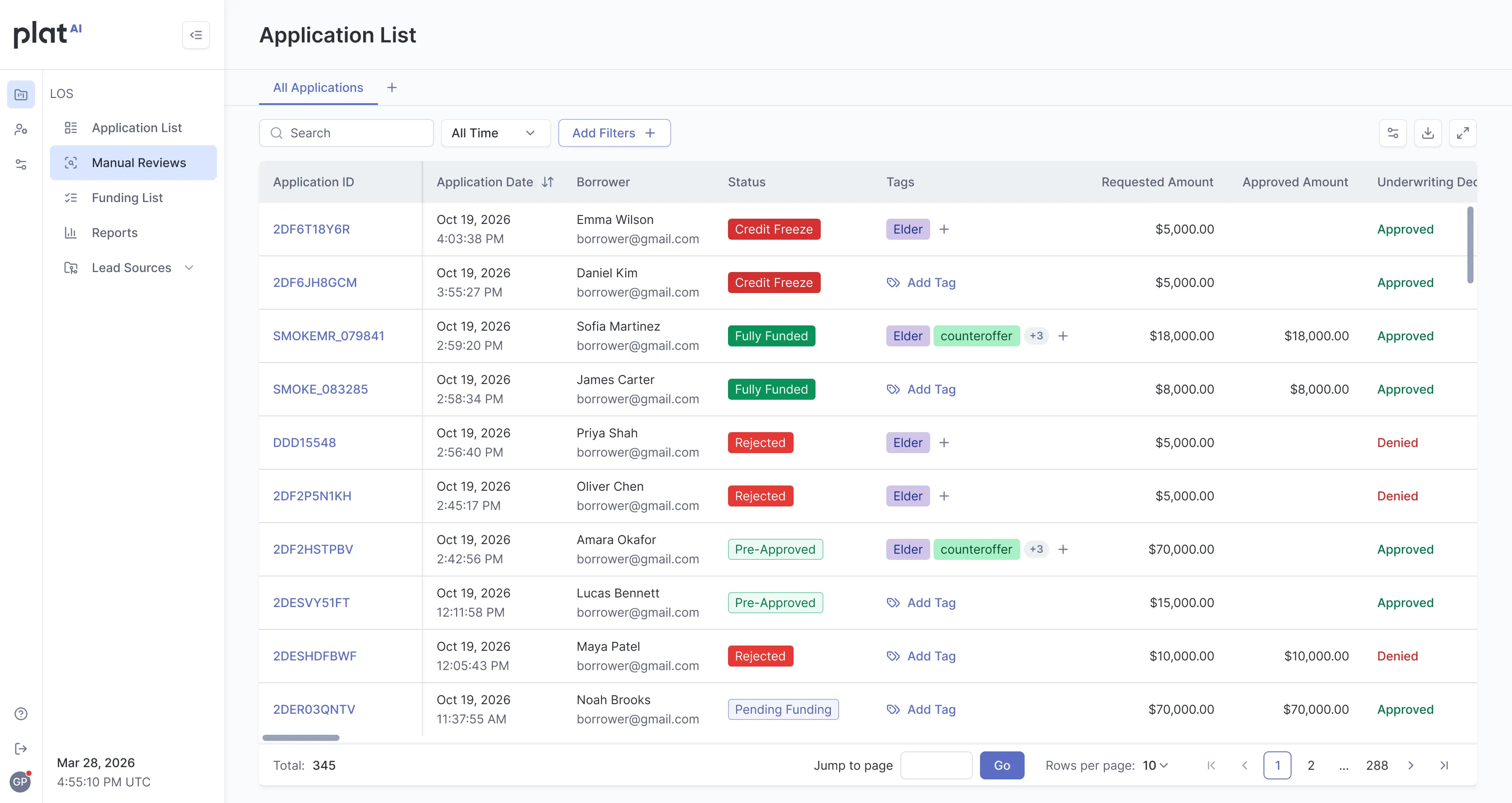Open the All Time date range dropdown
Image resolution: width=1512 pixels, height=803 pixels.
point(495,133)
